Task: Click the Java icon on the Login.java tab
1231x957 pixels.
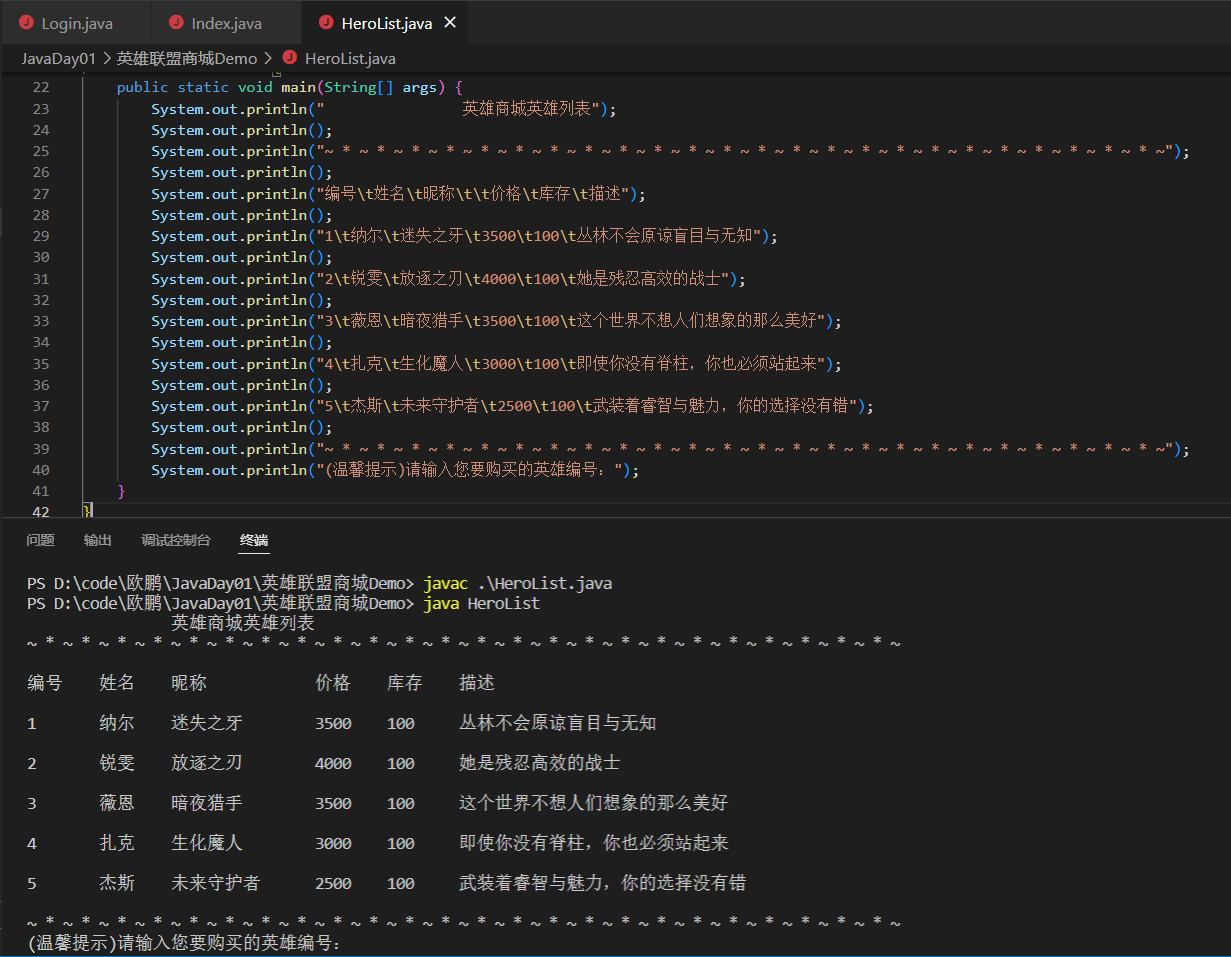Action: (x=26, y=22)
